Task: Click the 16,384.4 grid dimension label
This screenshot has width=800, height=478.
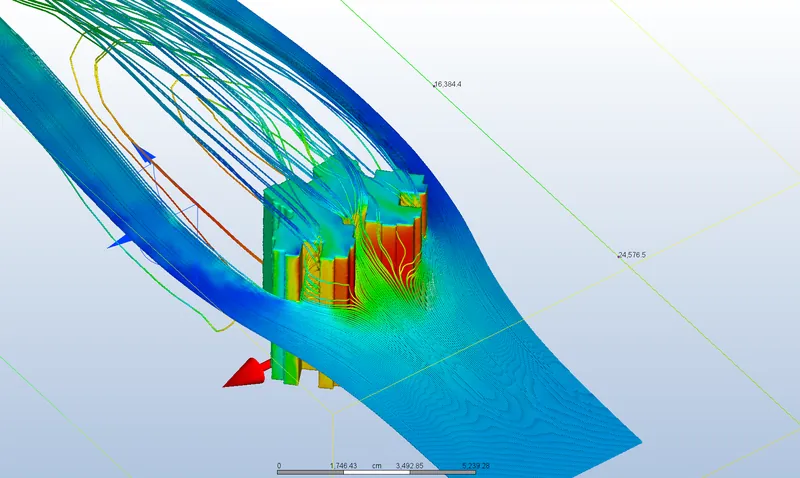Action: (448, 84)
